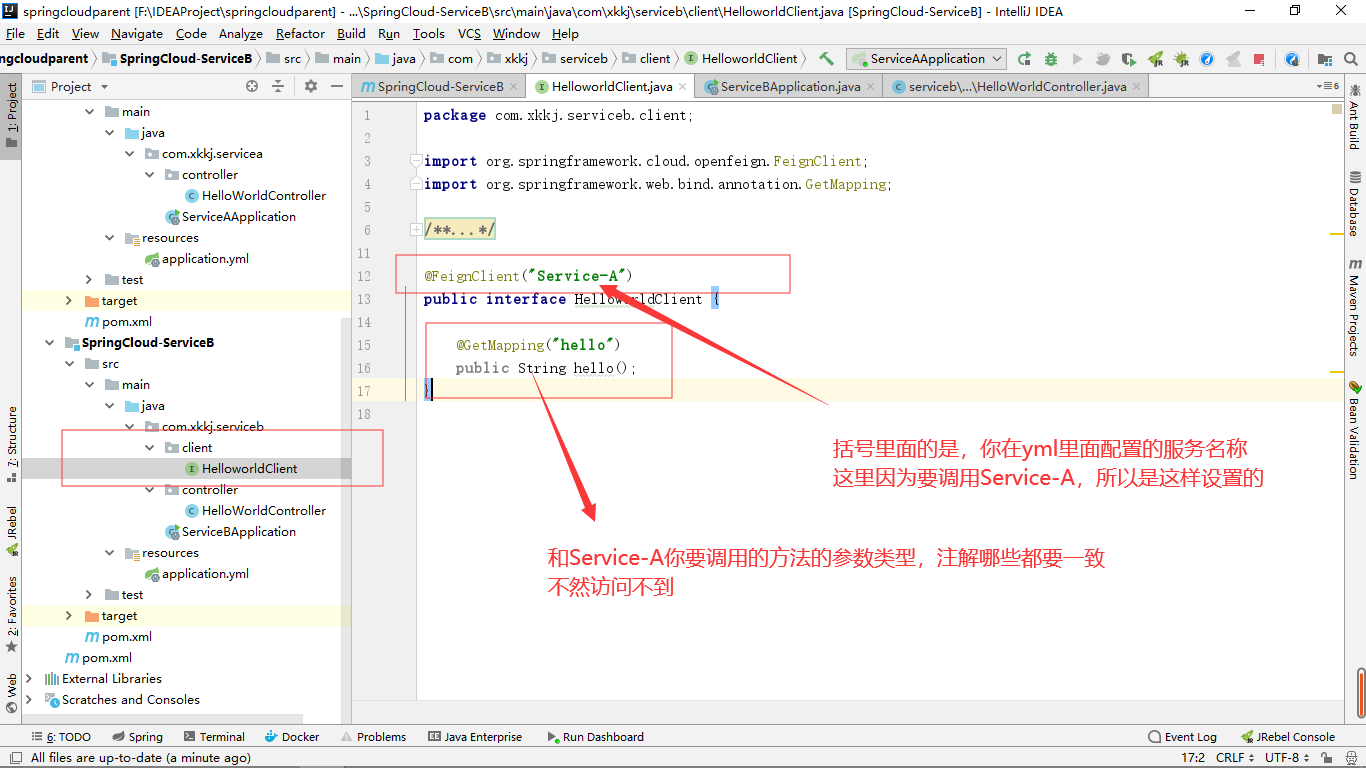Collapse the client package node
Screen dimensions: 1366x768
click(x=149, y=448)
